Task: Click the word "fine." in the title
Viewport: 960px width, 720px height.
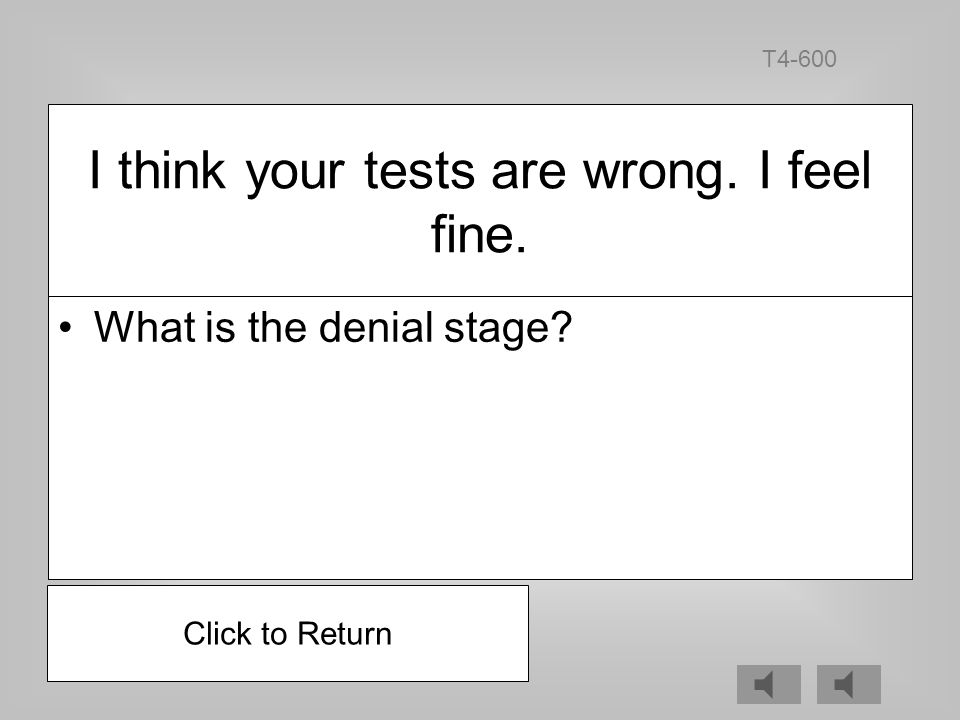Action: (479, 234)
